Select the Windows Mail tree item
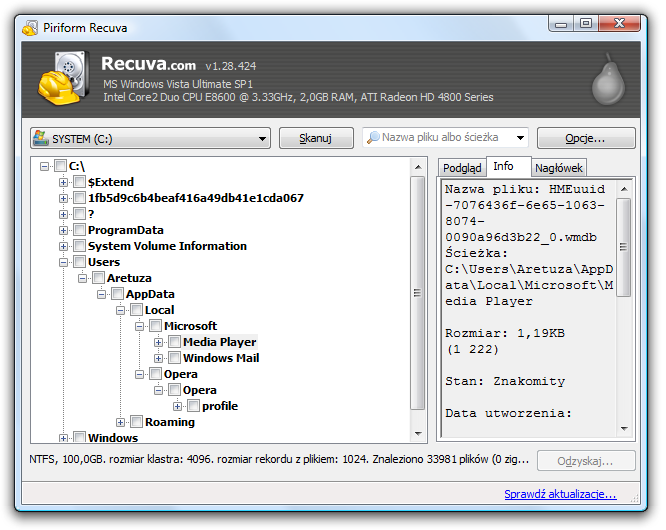This screenshot has width=666, height=530. (x=221, y=358)
